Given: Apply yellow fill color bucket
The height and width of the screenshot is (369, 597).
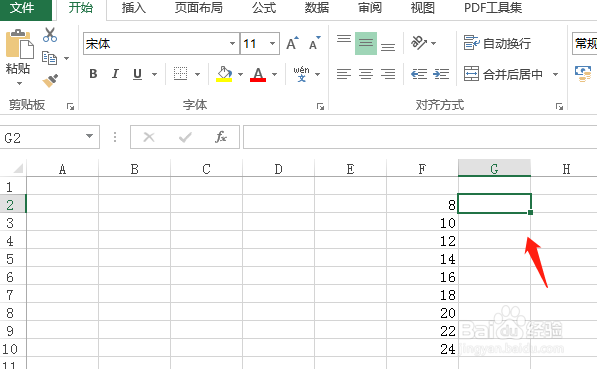Looking at the screenshot, I should pyautogui.click(x=224, y=74).
